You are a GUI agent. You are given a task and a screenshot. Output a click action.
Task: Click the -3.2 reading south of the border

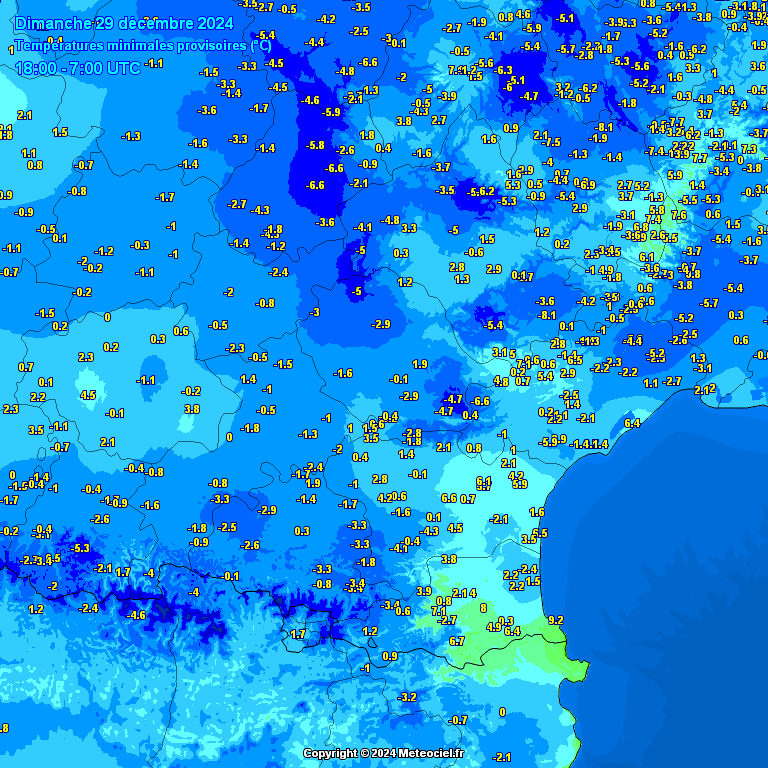pos(407,696)
